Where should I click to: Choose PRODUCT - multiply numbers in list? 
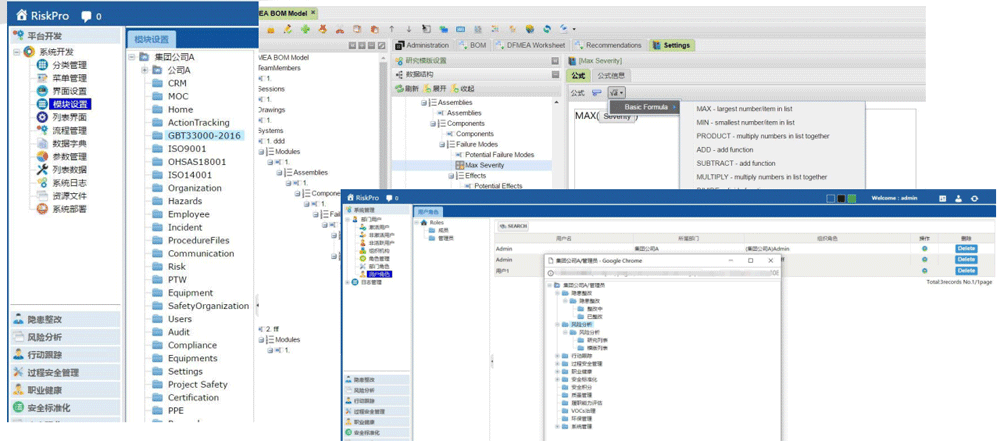pyautogui.click(x=763, y=136)
